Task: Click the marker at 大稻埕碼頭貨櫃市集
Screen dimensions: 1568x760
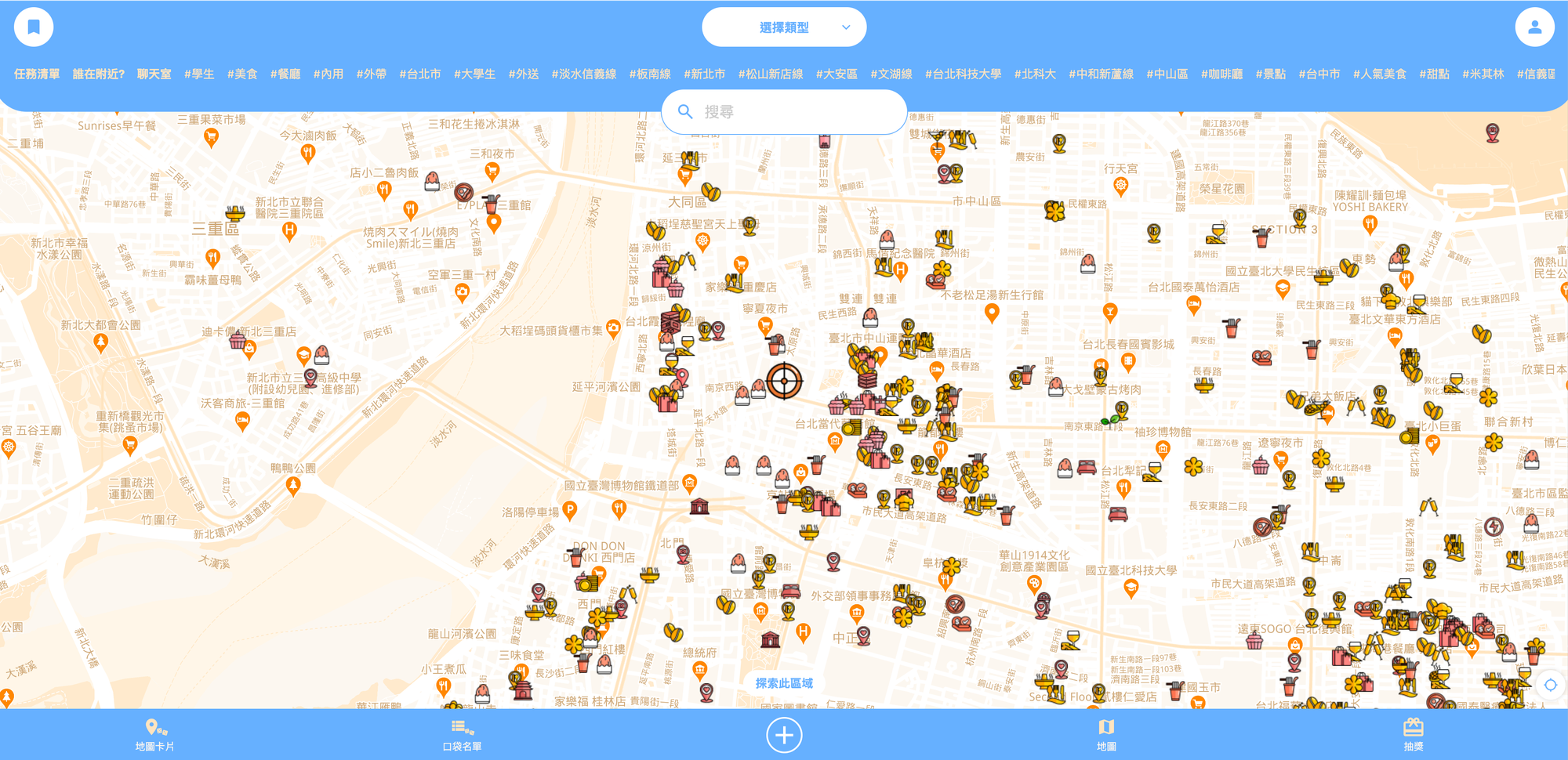Action: coord(613,330)
